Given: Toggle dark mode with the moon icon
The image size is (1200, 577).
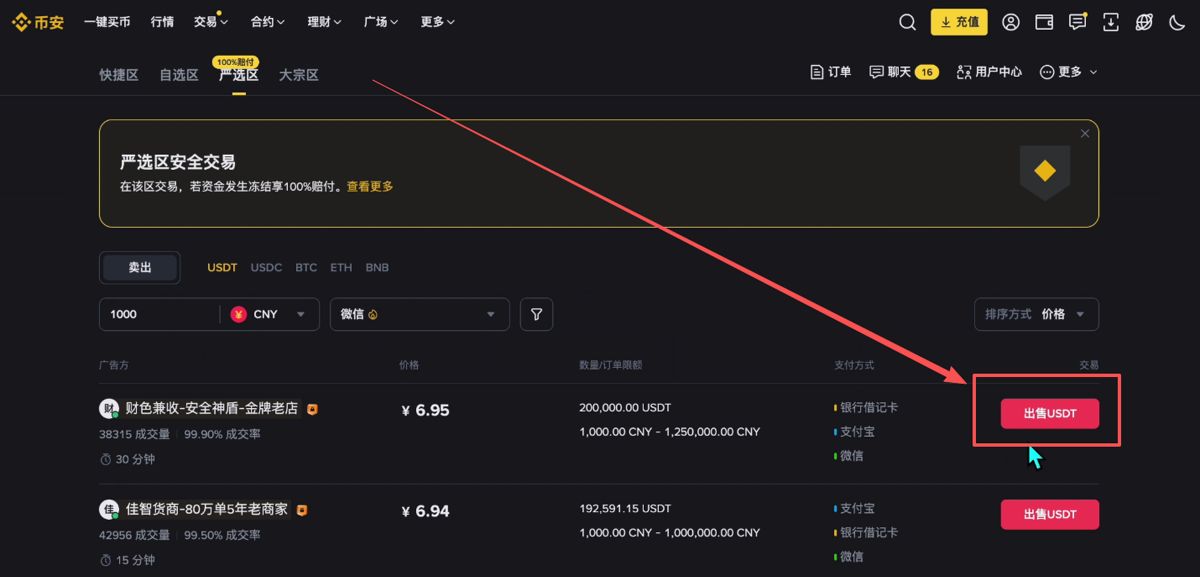Looking at the screenshot, I should (1177, 21).
